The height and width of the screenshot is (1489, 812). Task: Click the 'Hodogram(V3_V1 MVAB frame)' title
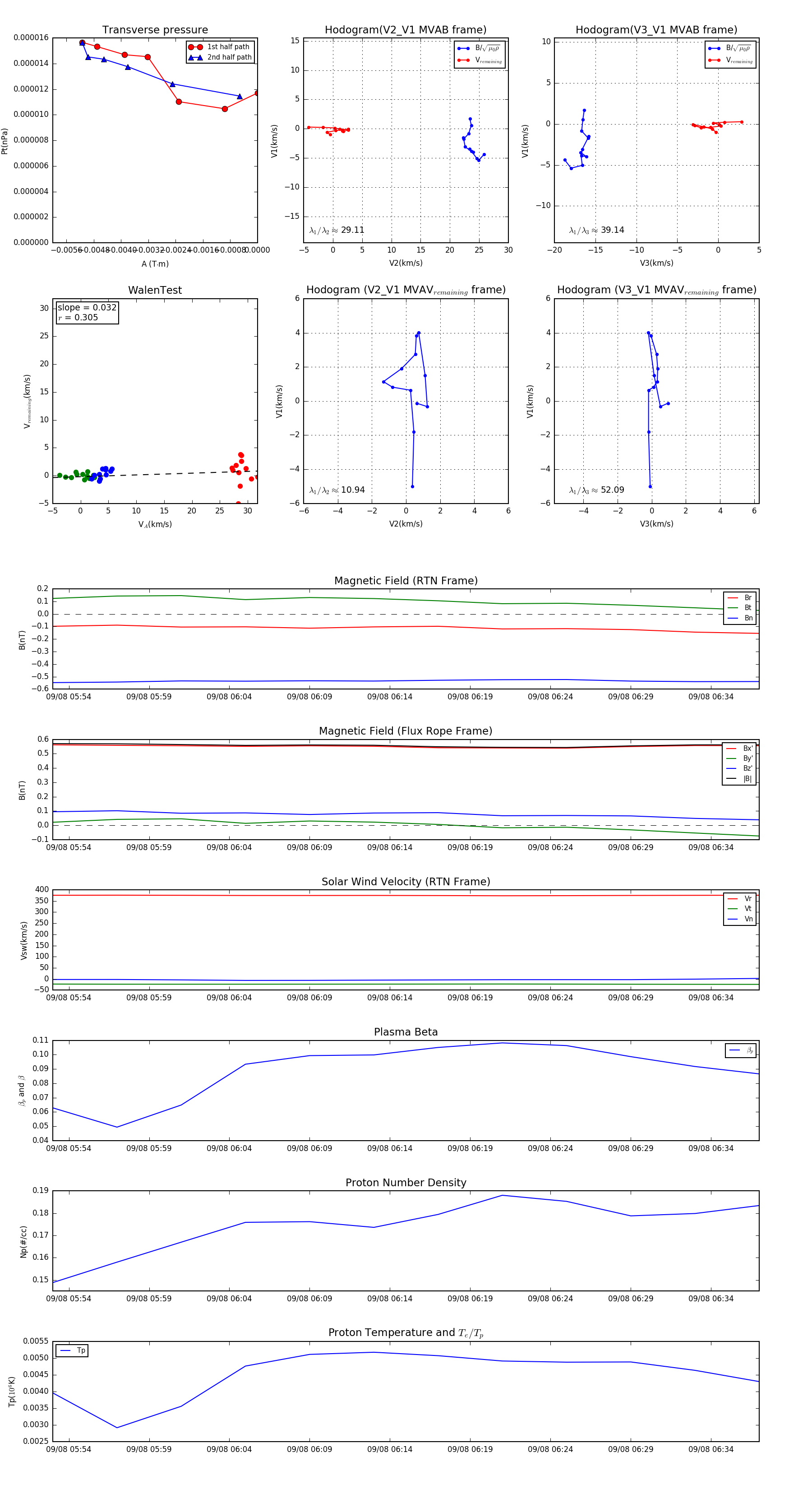tap(656, 30)
